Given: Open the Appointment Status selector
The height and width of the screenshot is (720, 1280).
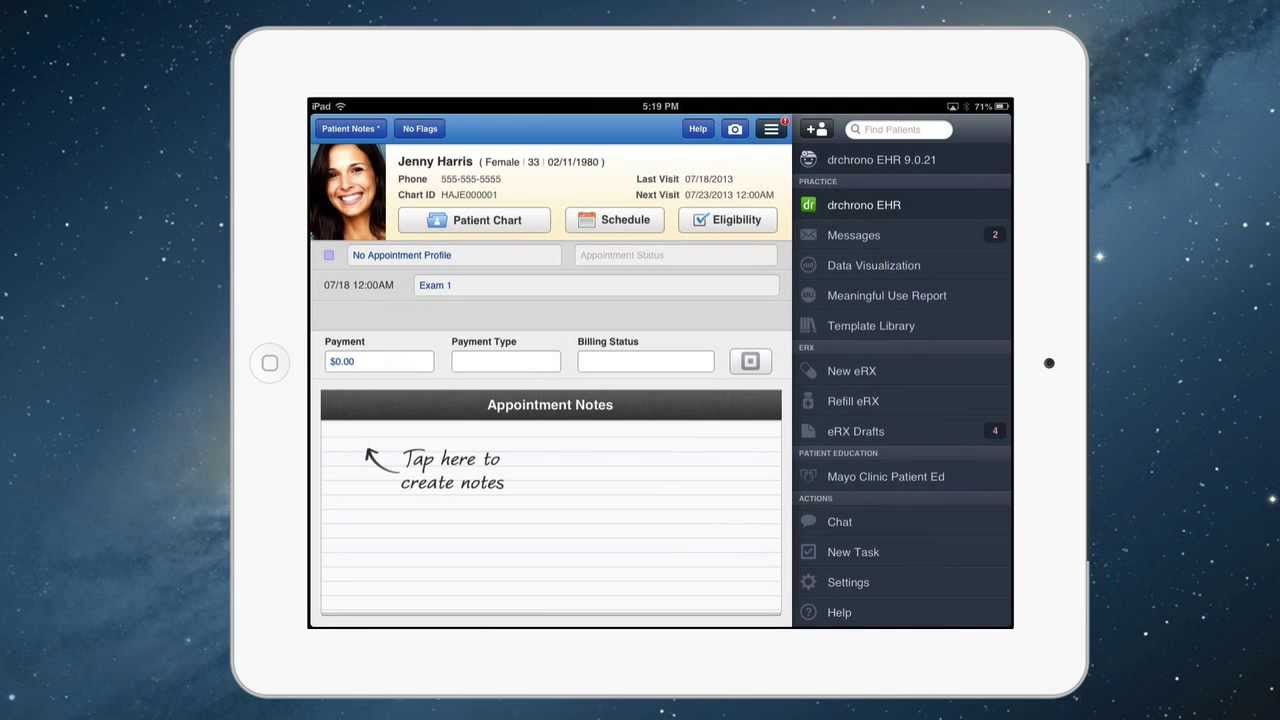Looking at the screenshot, I should click(x=676, y=255).
